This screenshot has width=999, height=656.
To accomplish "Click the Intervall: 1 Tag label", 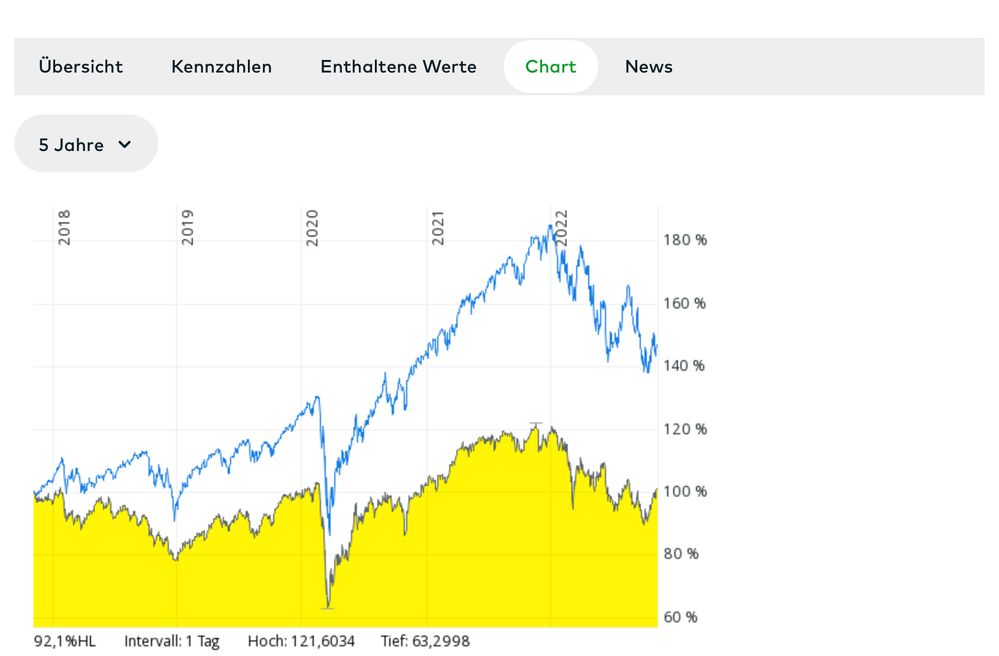I will click(x=171, y=641).
